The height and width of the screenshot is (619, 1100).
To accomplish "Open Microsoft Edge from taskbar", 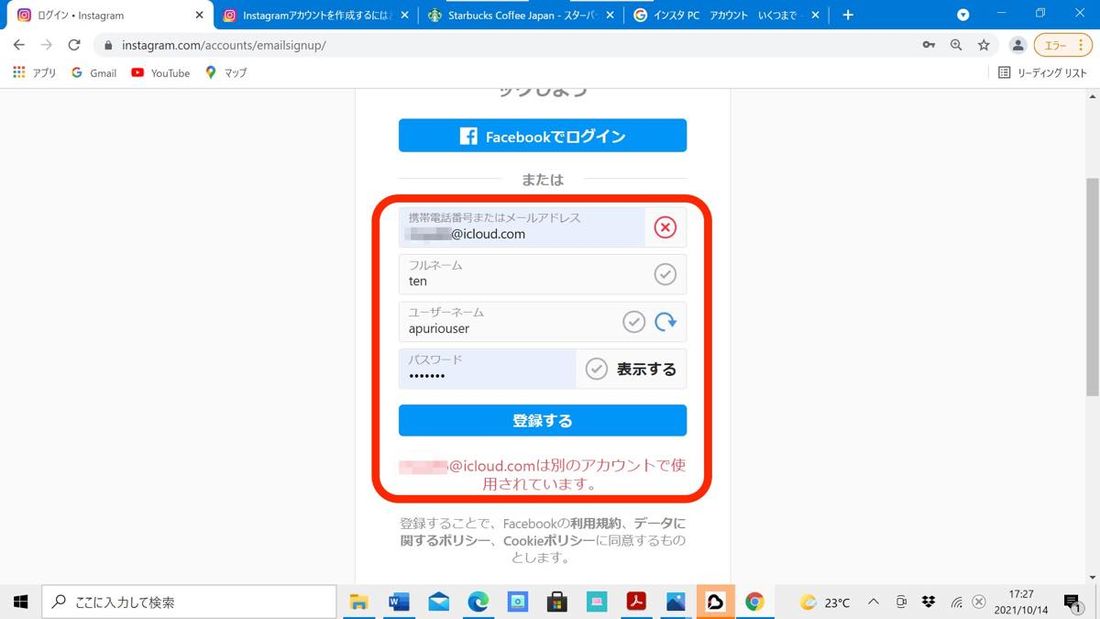I will tap(478, 601).
